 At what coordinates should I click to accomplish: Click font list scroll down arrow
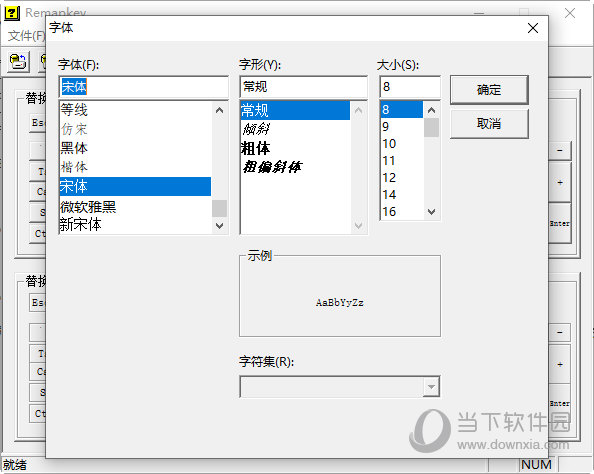coord(219,226)
